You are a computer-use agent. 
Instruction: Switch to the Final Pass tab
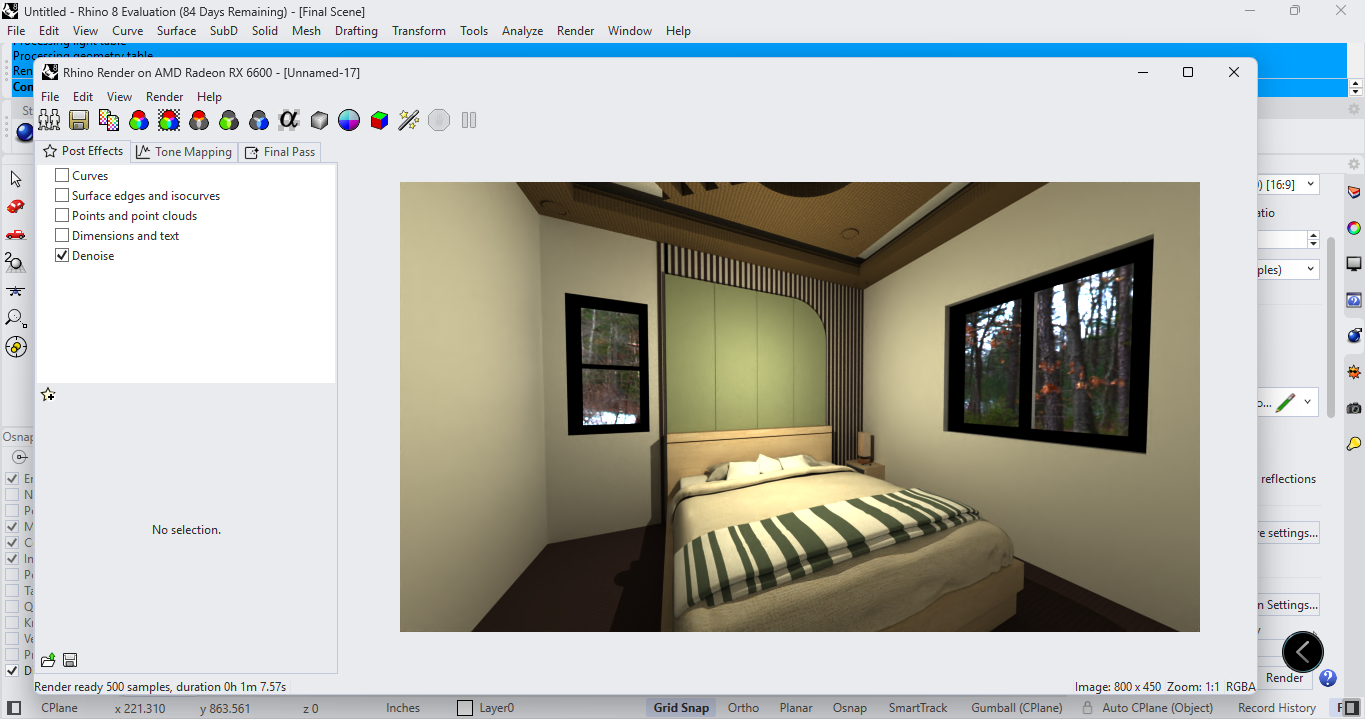(x=281, y=152)
